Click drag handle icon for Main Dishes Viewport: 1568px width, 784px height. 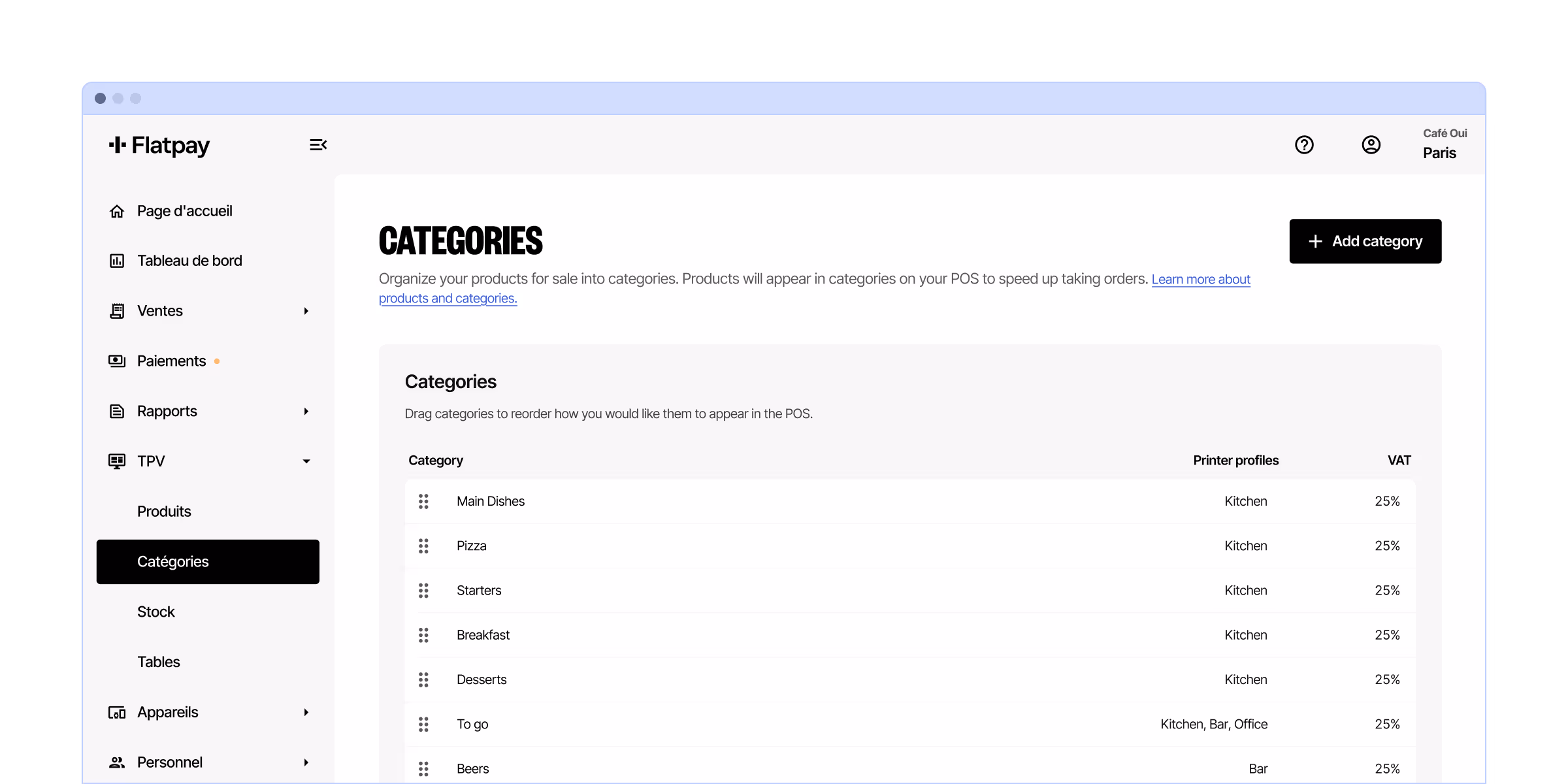[x=423, y=501]
